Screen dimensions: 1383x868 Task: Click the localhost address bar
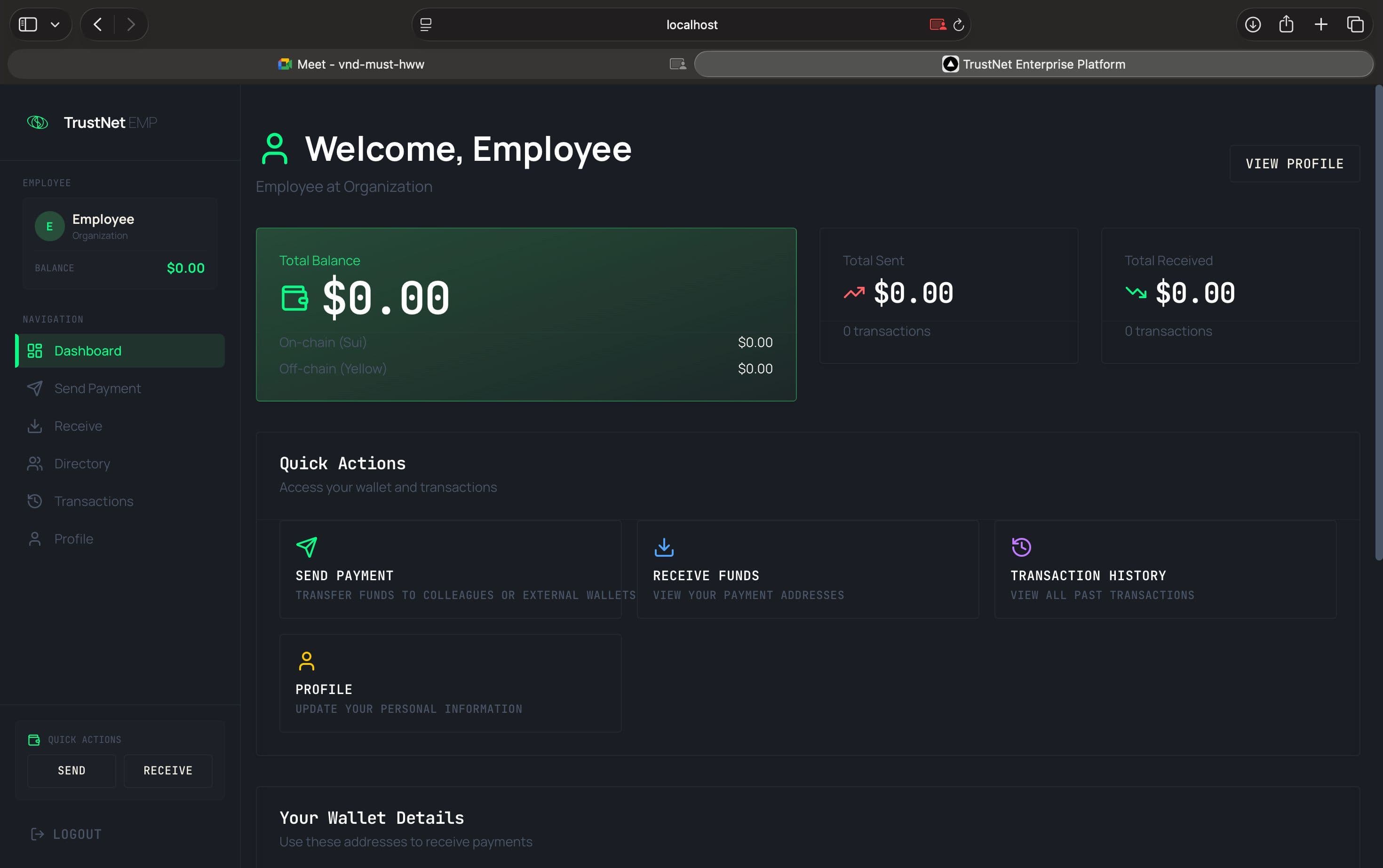pos(691,24)
